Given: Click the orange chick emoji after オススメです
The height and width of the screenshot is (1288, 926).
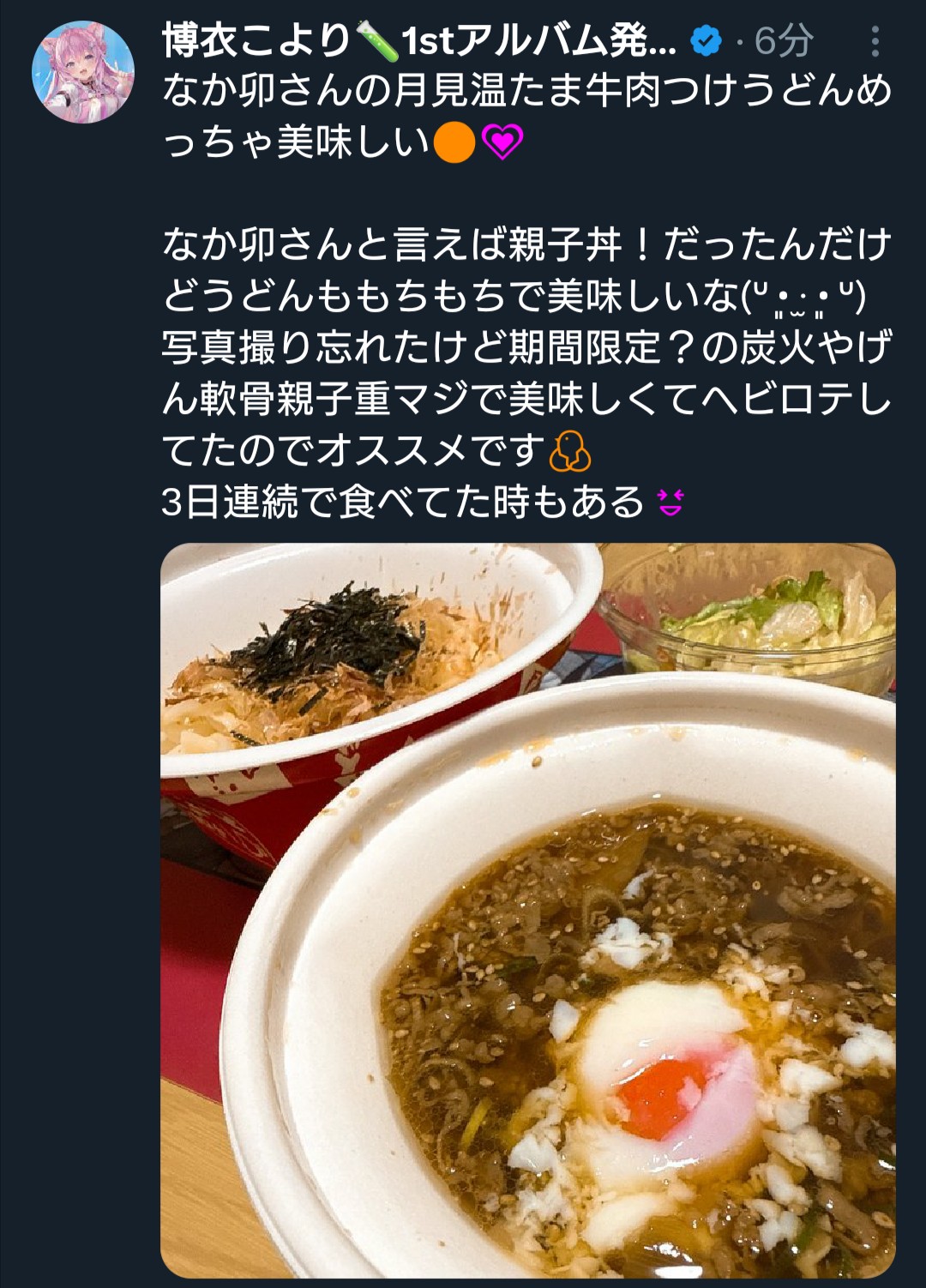Looking at the screenshot, I should [x=570, y=451].
